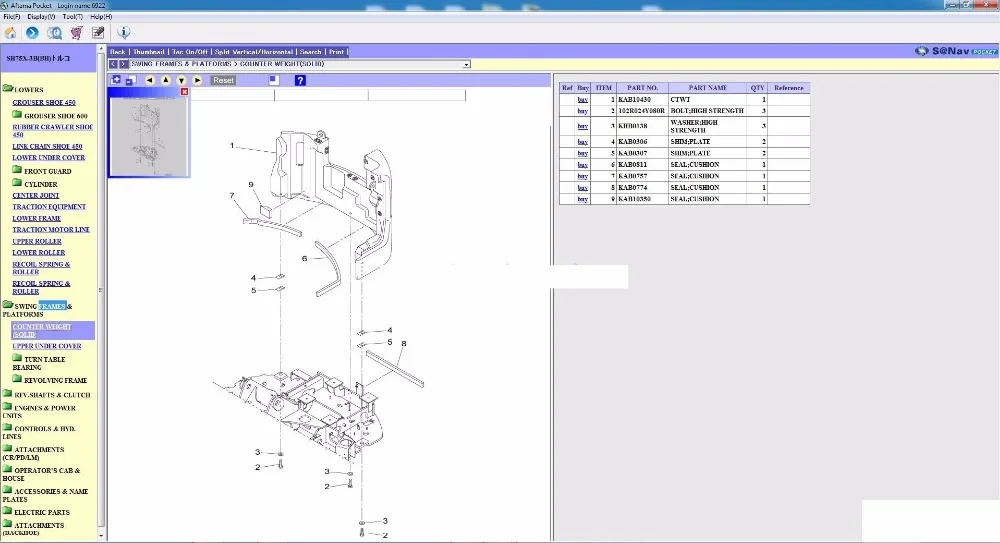1000x543 pixels.
Task: Go to the home page icon
Action: (x=11, y=33)
